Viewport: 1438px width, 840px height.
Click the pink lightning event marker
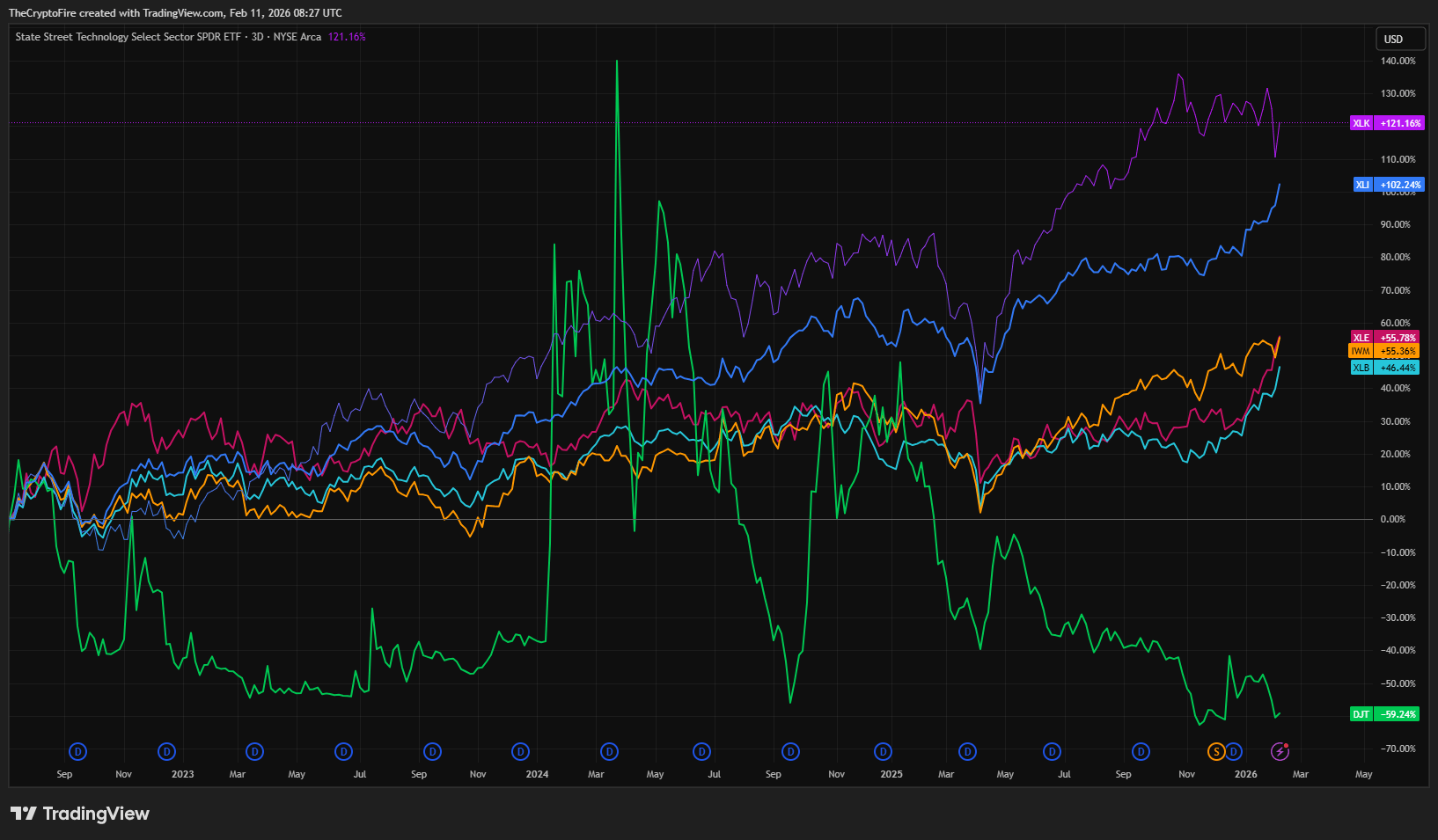click(1280, 751)
